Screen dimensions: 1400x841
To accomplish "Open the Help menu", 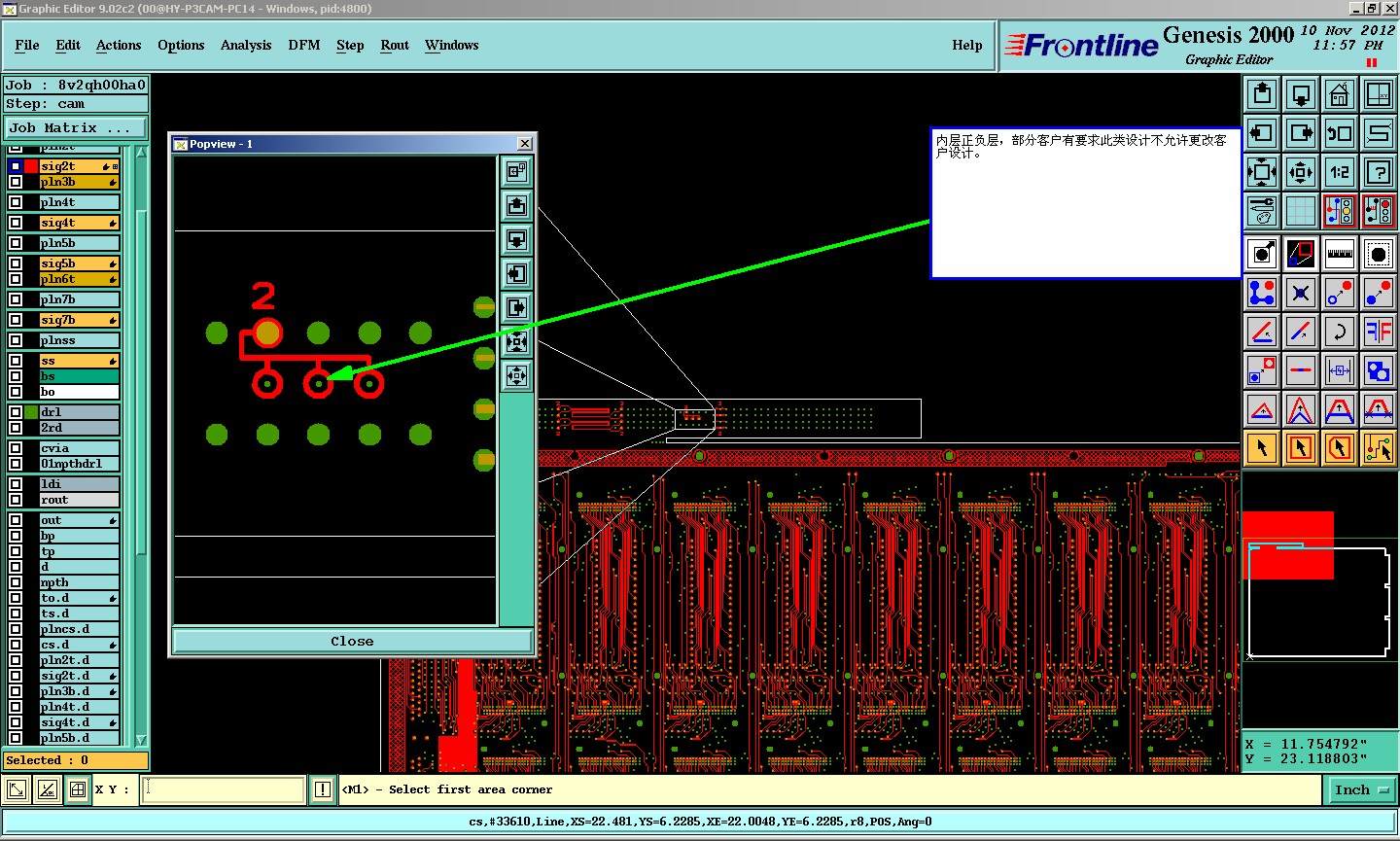I will [x=967, y=45].
